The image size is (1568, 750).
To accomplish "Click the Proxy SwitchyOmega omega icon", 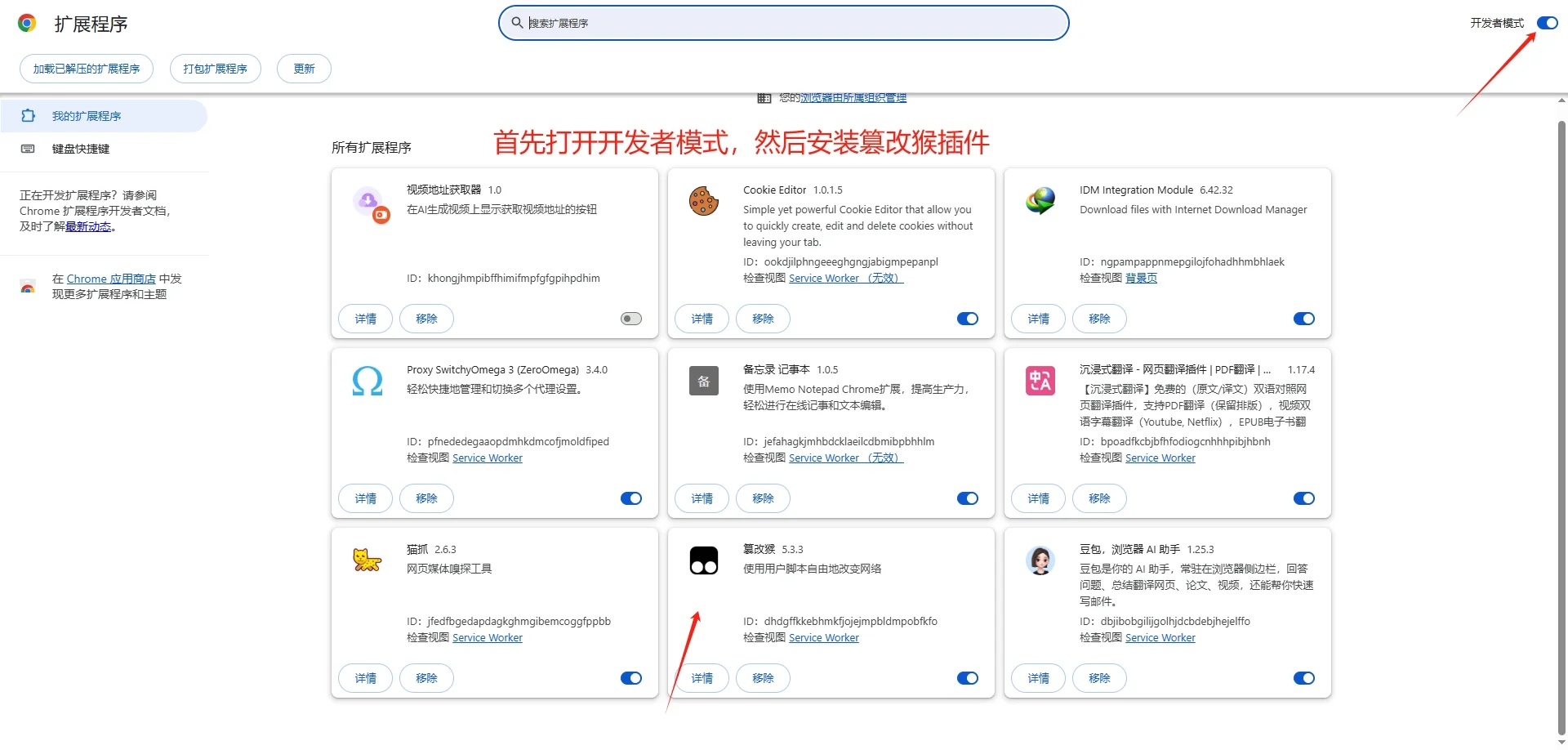I will click(367, 381).
